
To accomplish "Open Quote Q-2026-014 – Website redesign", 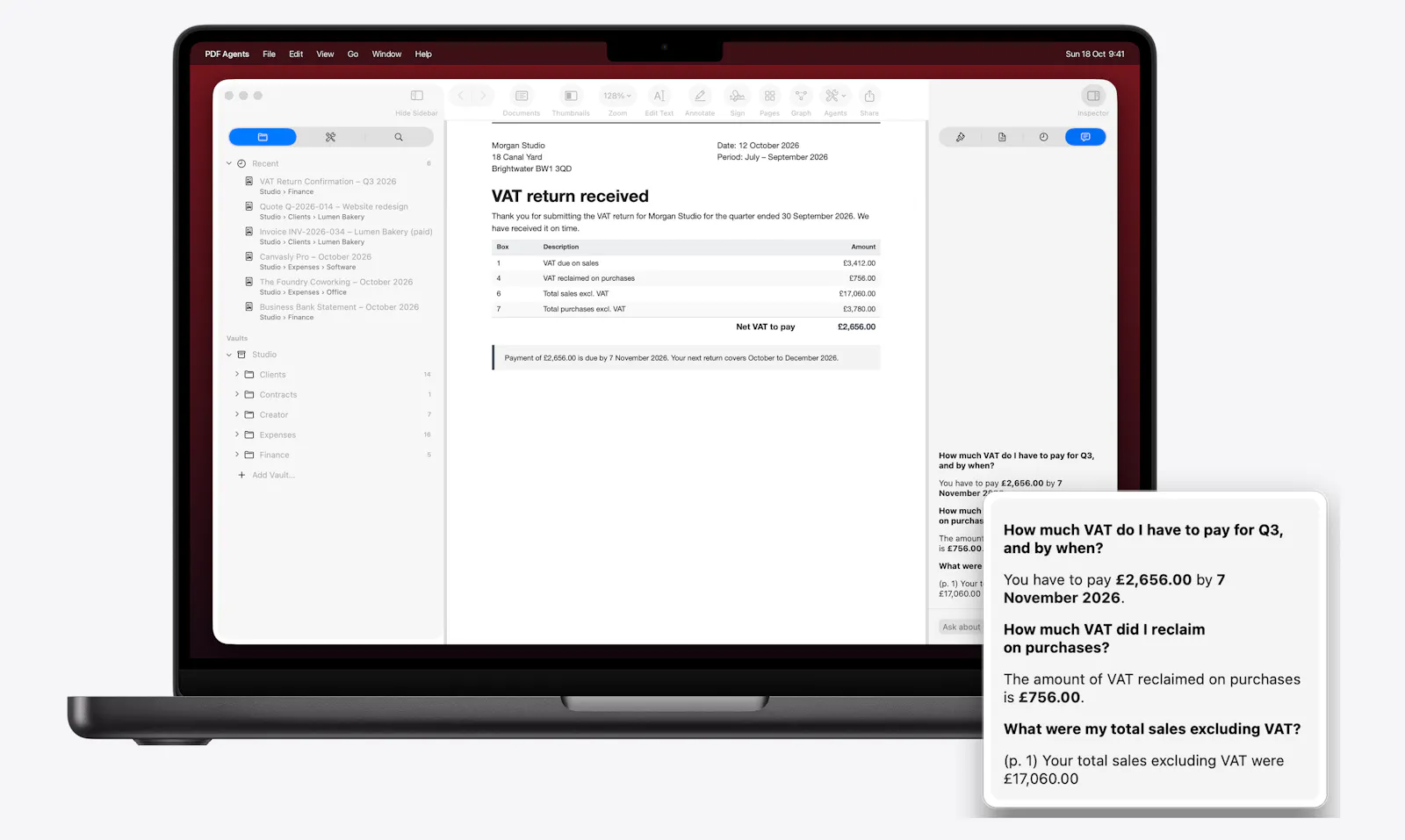I will 334,207.
